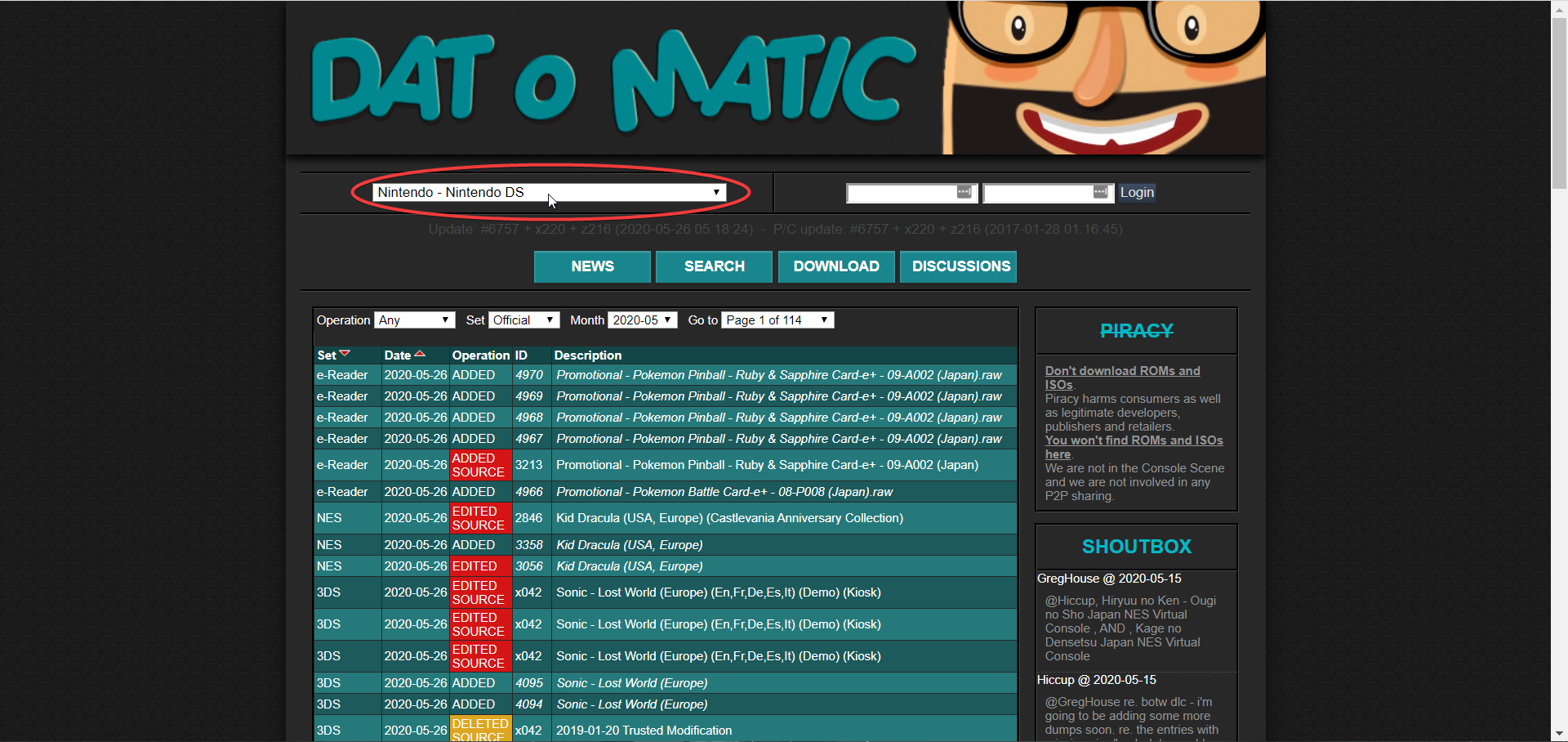1568x742 pixels.
Task: Open Kid Dracula Castlevania Anniversary Collection entry
Action: coord(729,518)
